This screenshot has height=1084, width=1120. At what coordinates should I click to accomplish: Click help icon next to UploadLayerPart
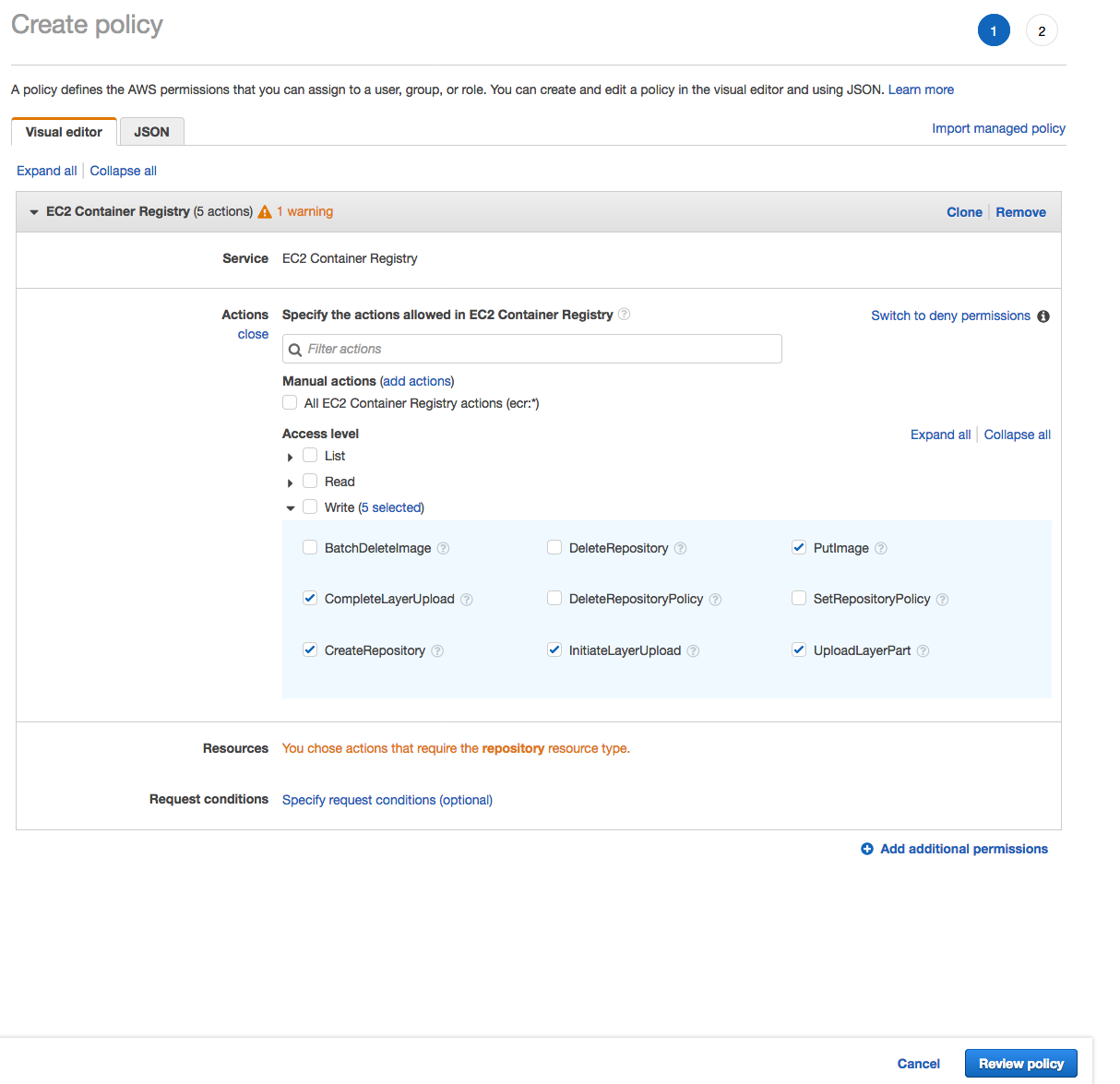923,650
